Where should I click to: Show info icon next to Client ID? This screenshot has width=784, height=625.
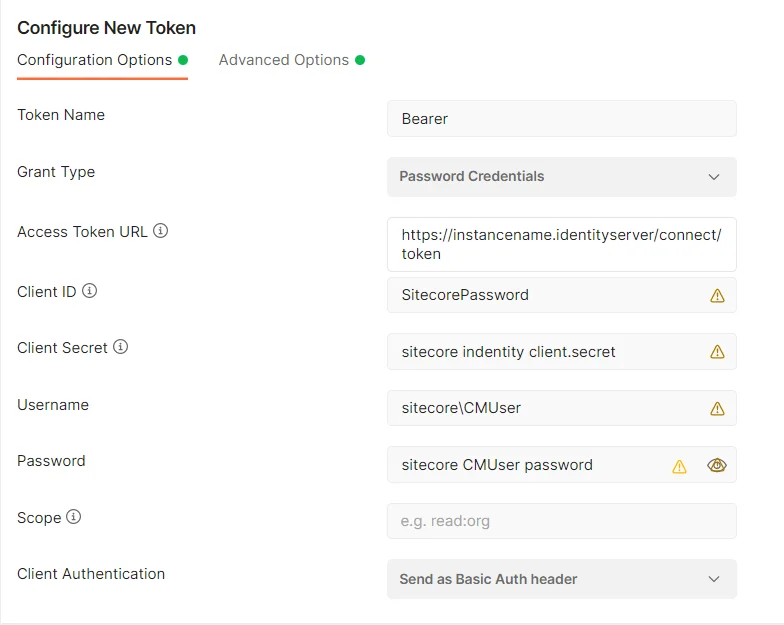pyautogui.click(x=90, y=290)
